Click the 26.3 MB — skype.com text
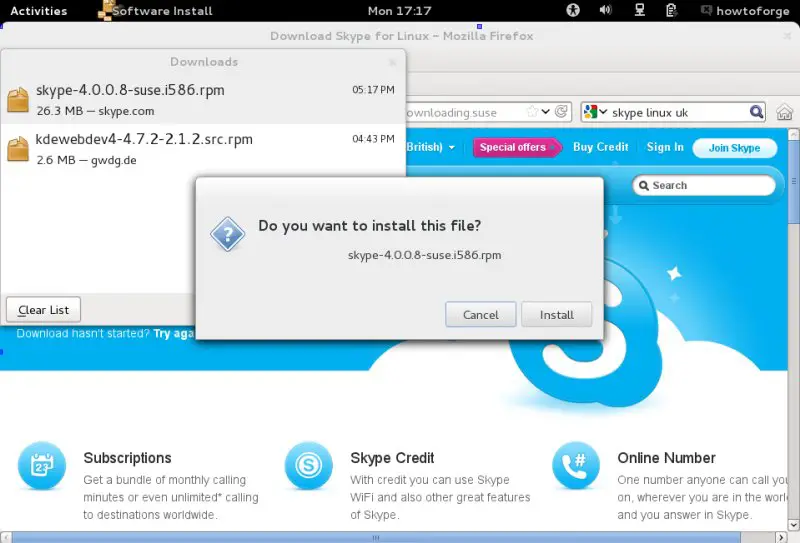This screenshot has height=543, width=800. pos(95,111)
